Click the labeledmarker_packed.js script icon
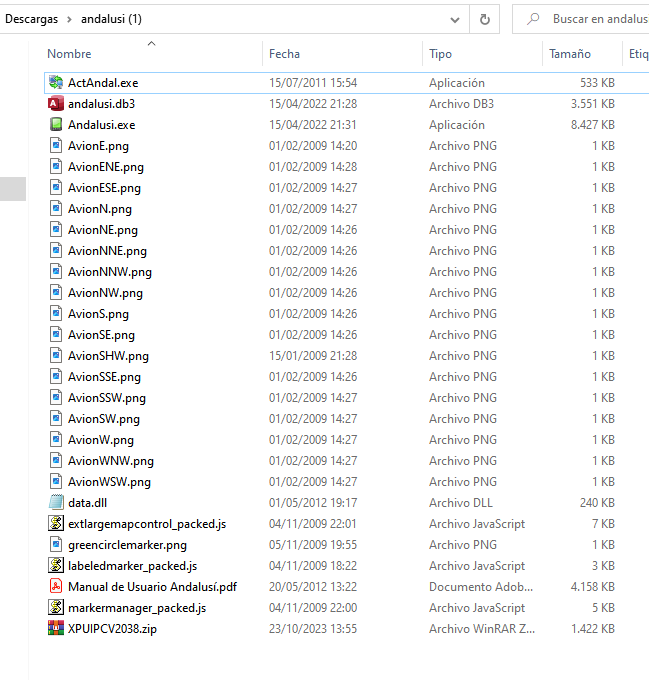Screen dimensions: 649x680 (x=55, y=566)
